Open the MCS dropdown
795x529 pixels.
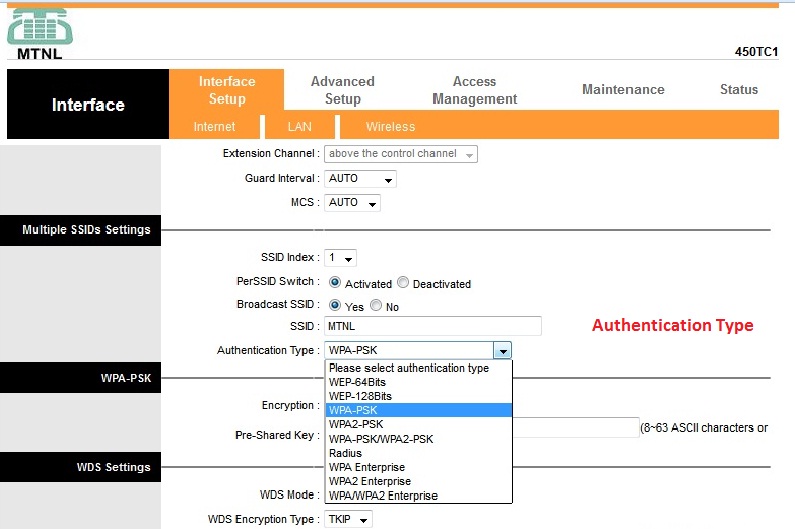[x=352, y=203]
